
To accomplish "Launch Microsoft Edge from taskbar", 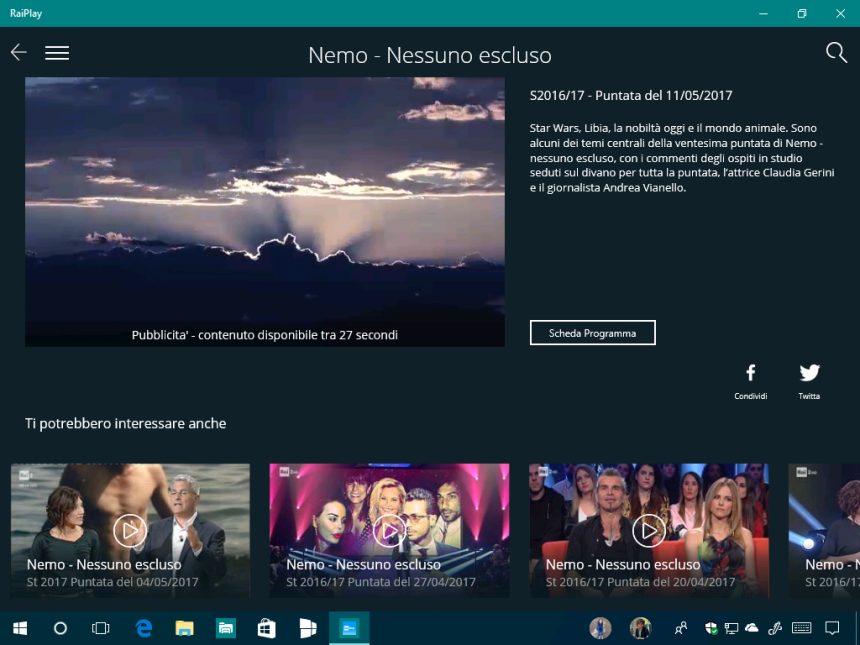I will point(144,628).
